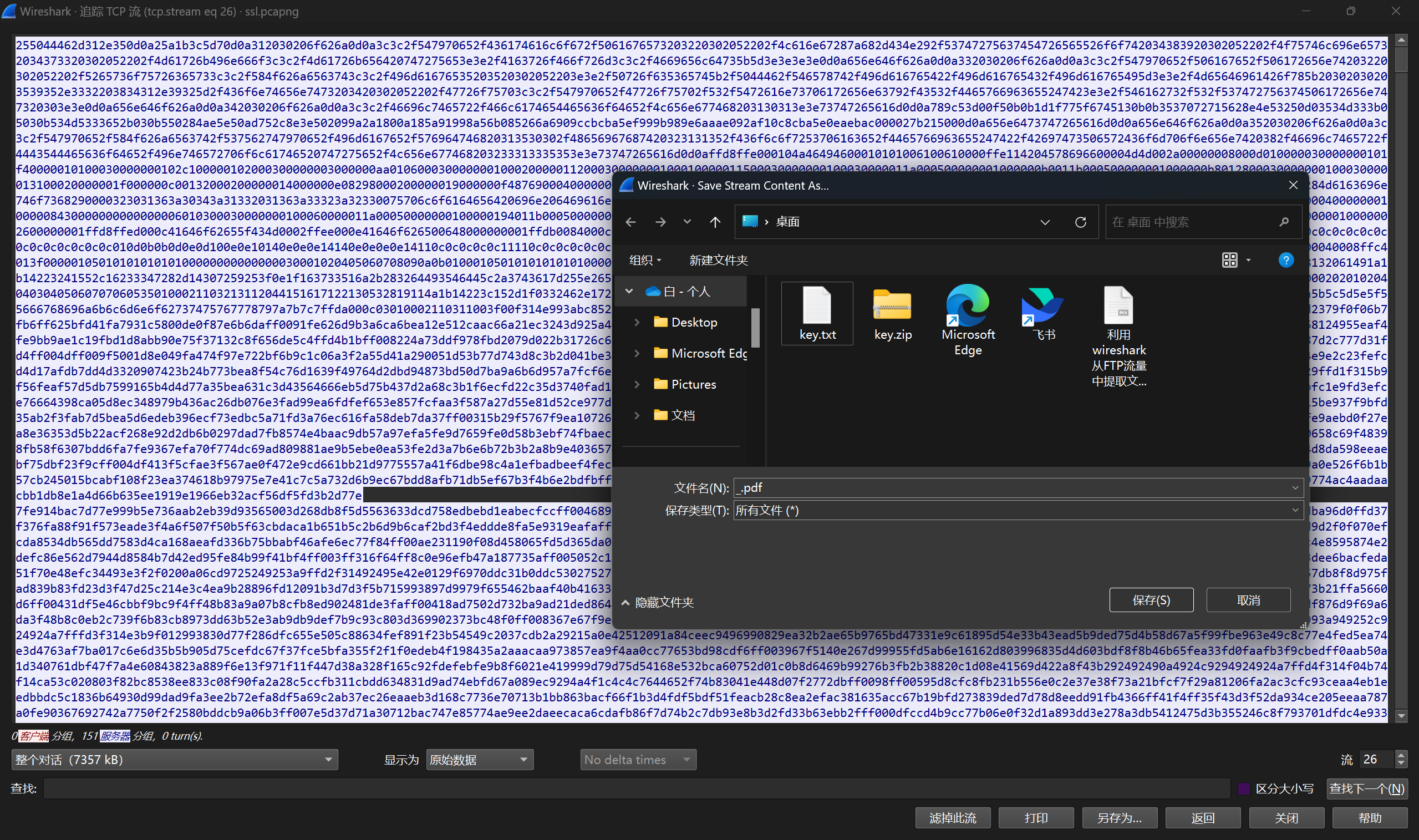Expand the Desktop folder in tree

pyautogui.click(x=637, y=322)
